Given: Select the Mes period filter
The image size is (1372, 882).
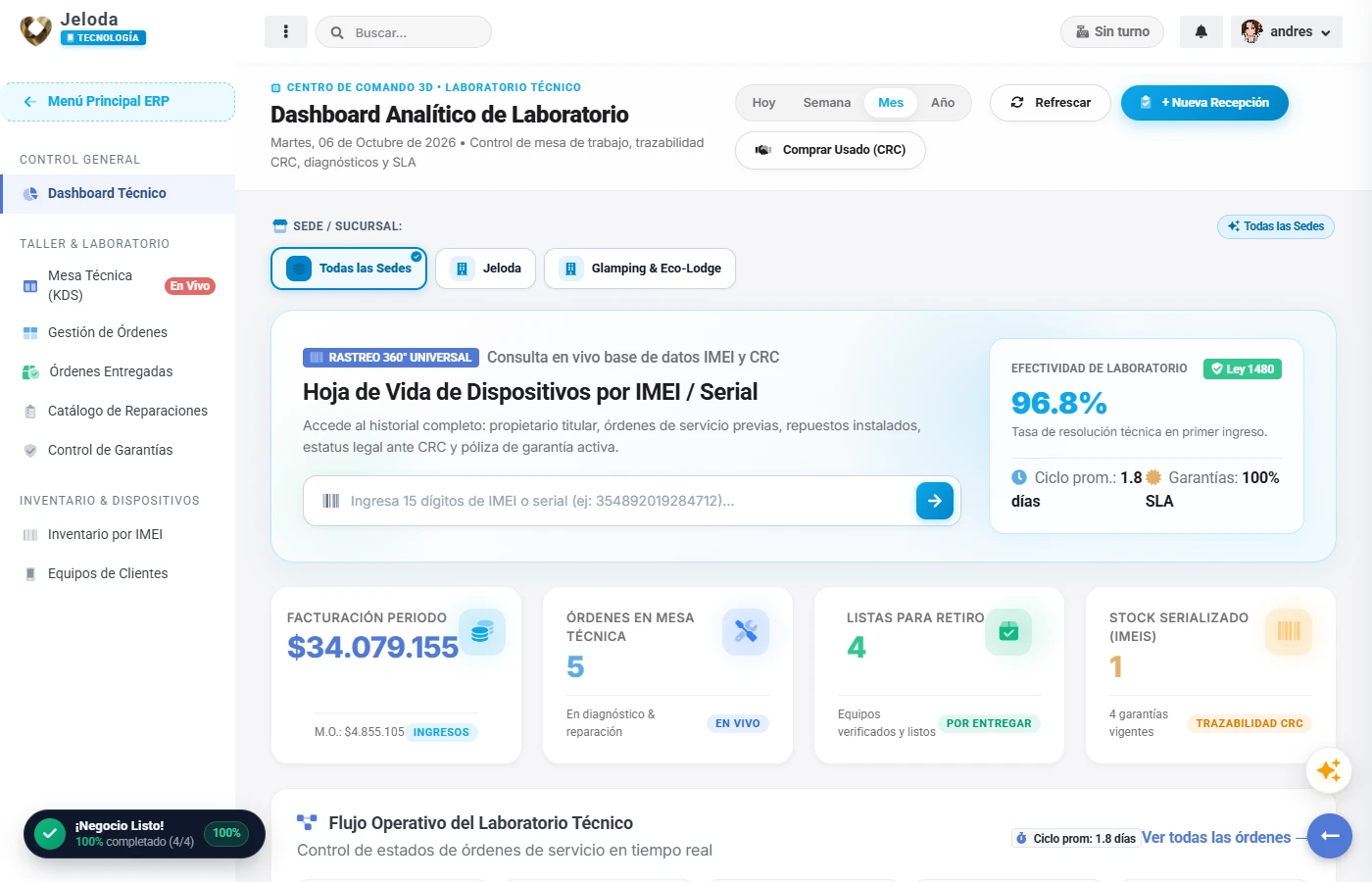Looking at the screenshot, I should click(891, 103).
